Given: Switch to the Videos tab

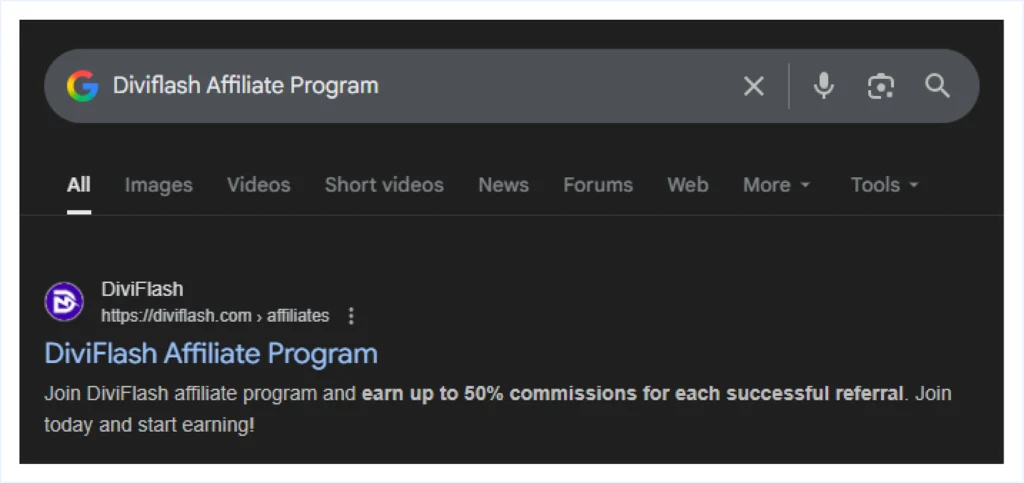Looking at the screenshot, I should click(x=259, y=185).
